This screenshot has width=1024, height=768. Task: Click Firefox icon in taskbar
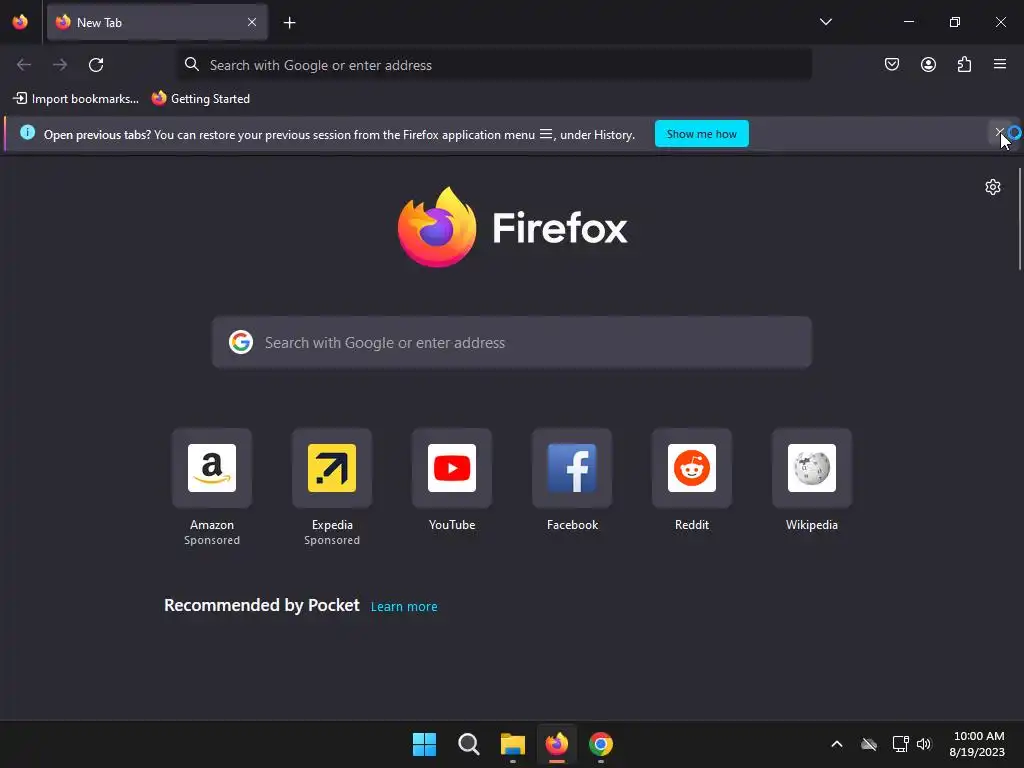coord(556,744)
